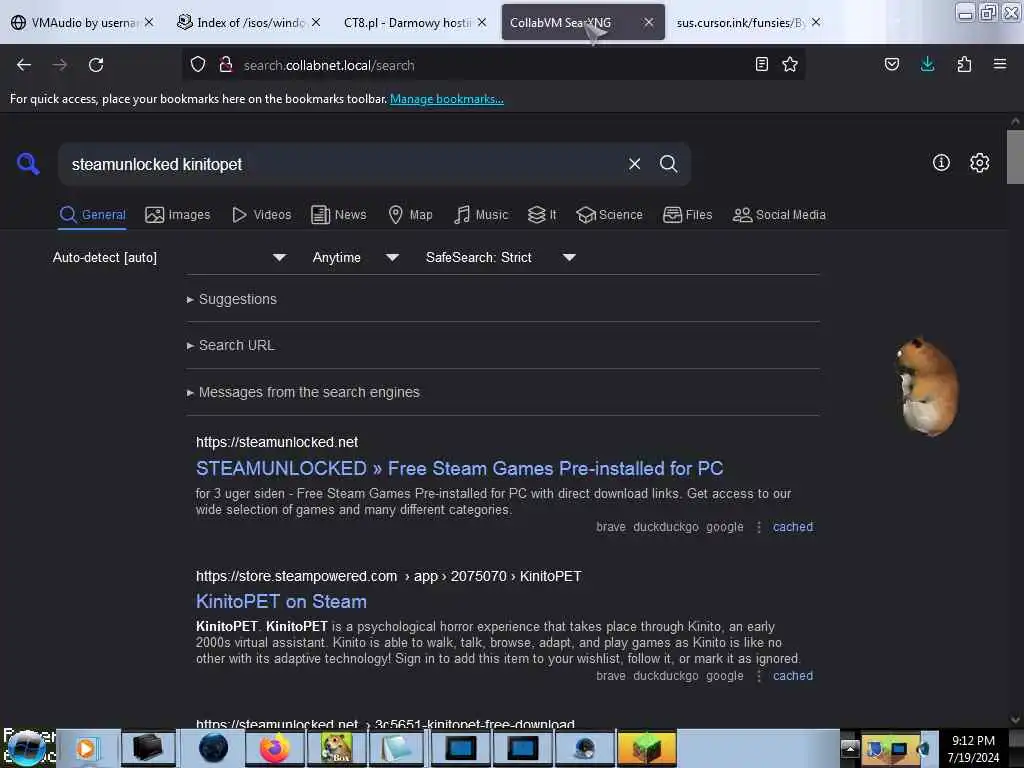Screen dimensions: 1024x768
Task: Click the Manage bookmarks link
Action: [x=447, y=99]
